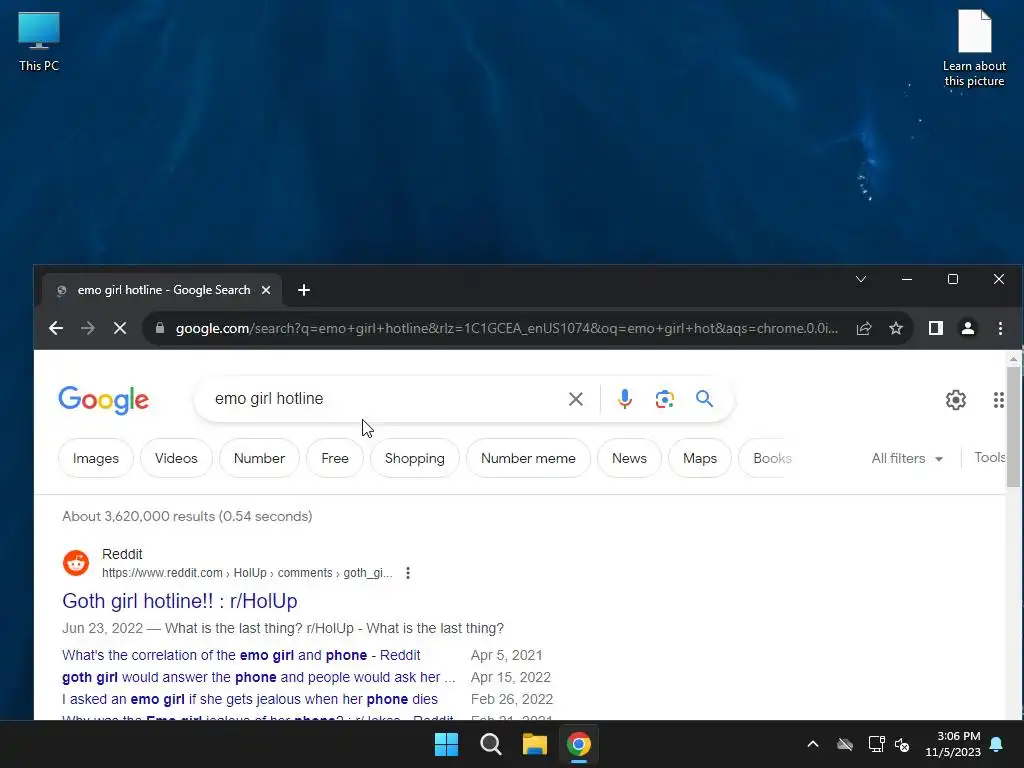The height and width of the screenshot is (768, 1024).
Task: Stop loading the page
Action: coord(120,328)
